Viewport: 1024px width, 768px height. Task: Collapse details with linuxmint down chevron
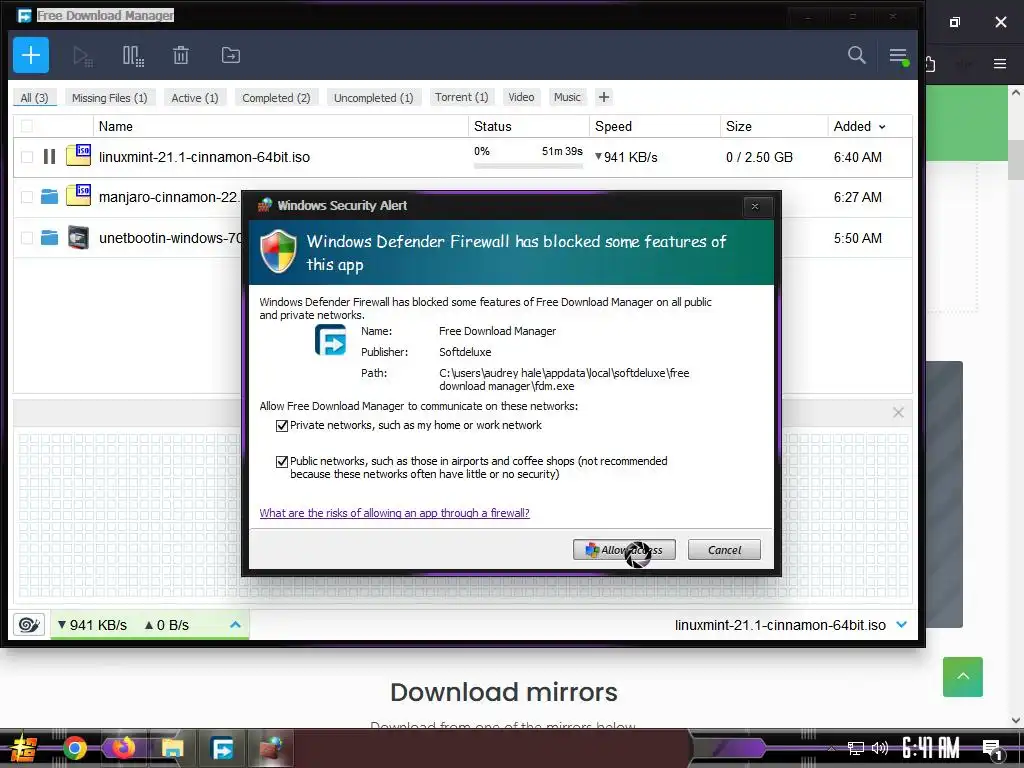[x=902, y=624]
